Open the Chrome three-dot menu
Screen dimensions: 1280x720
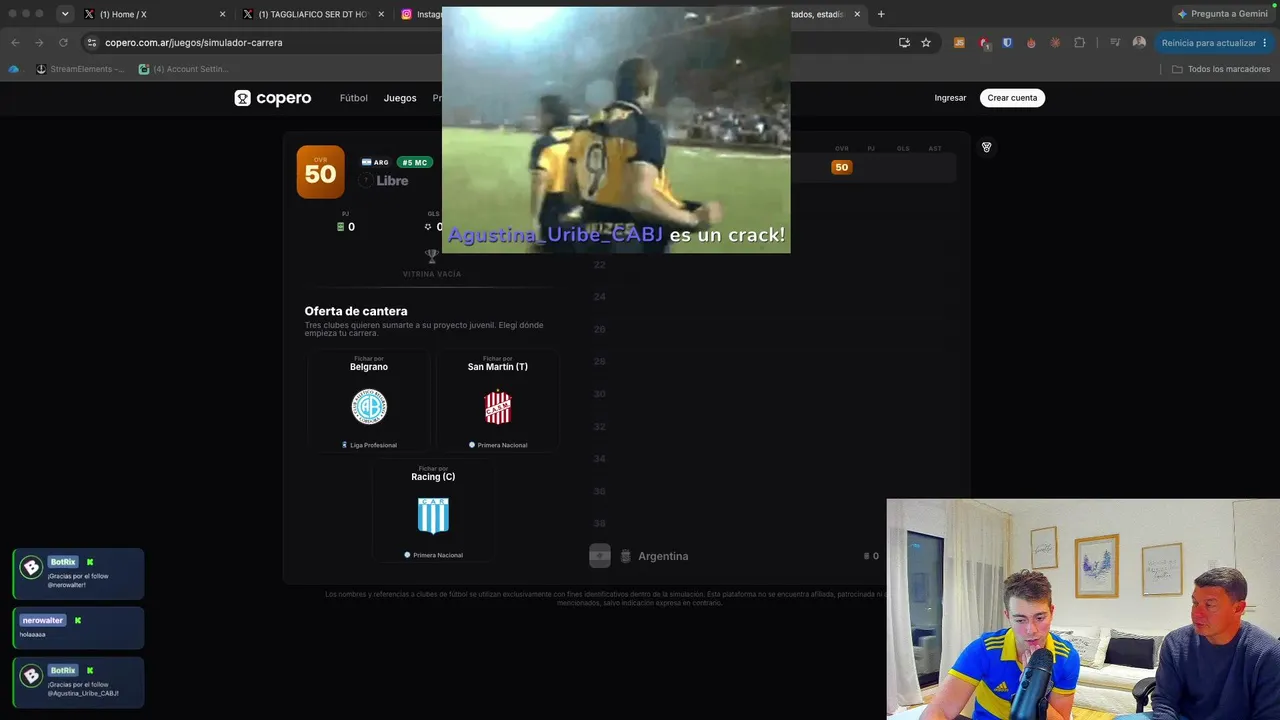tap(1265, 43)
